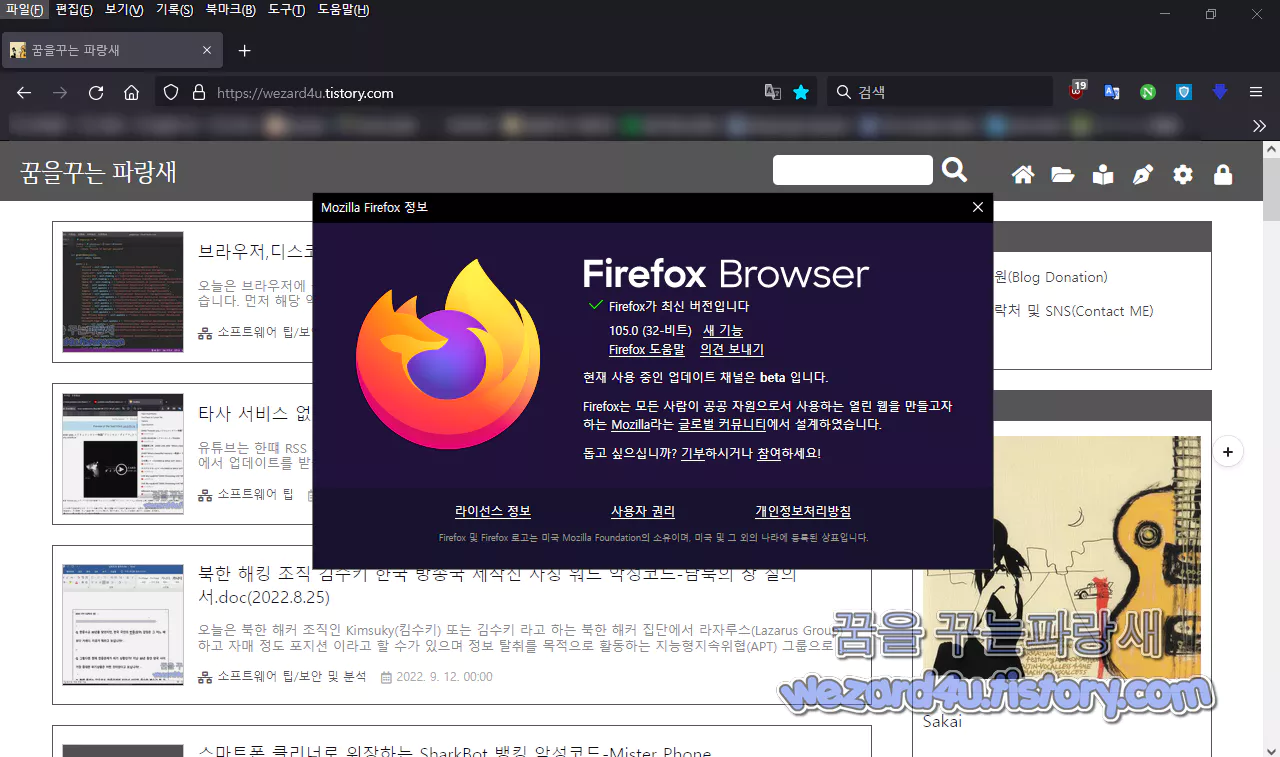Screen dimensions: 1280x757
Task: Open the YouTube RSS post thumbnail
Action: click(123, 454)
